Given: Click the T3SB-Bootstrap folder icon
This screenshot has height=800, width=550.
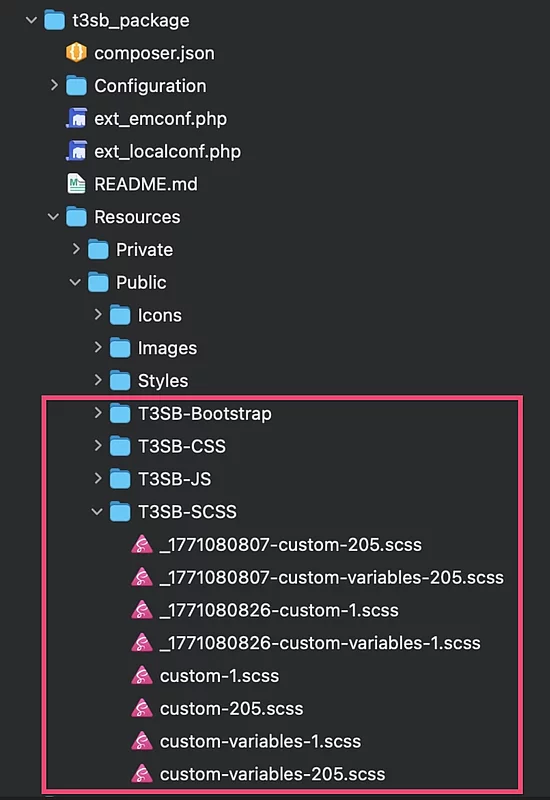Looking at the screenshot, I should [120, 414].
